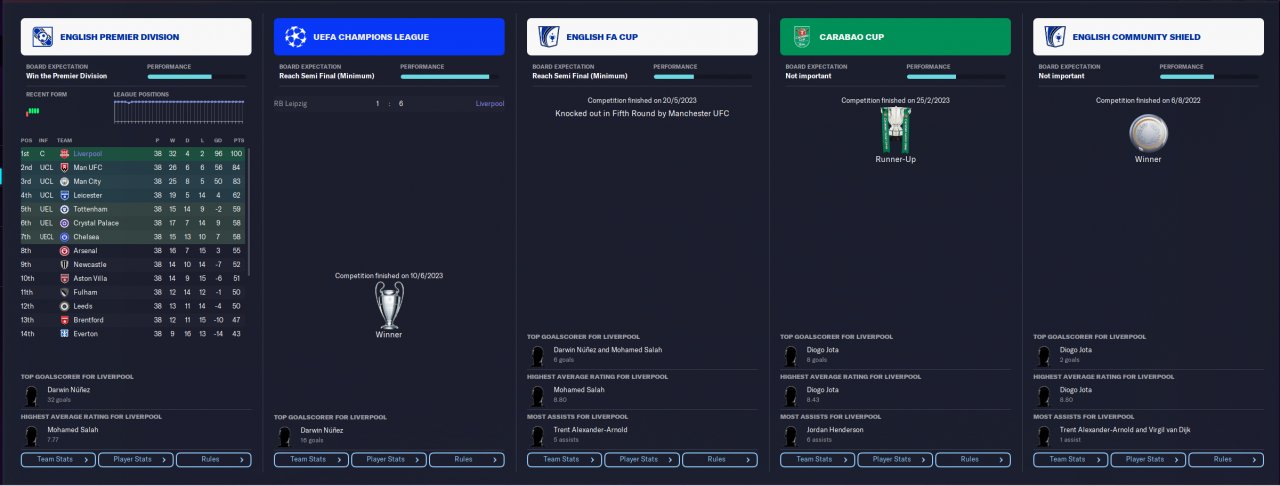Click the Carabao Cup Runner-Up trophy icon

895,129
